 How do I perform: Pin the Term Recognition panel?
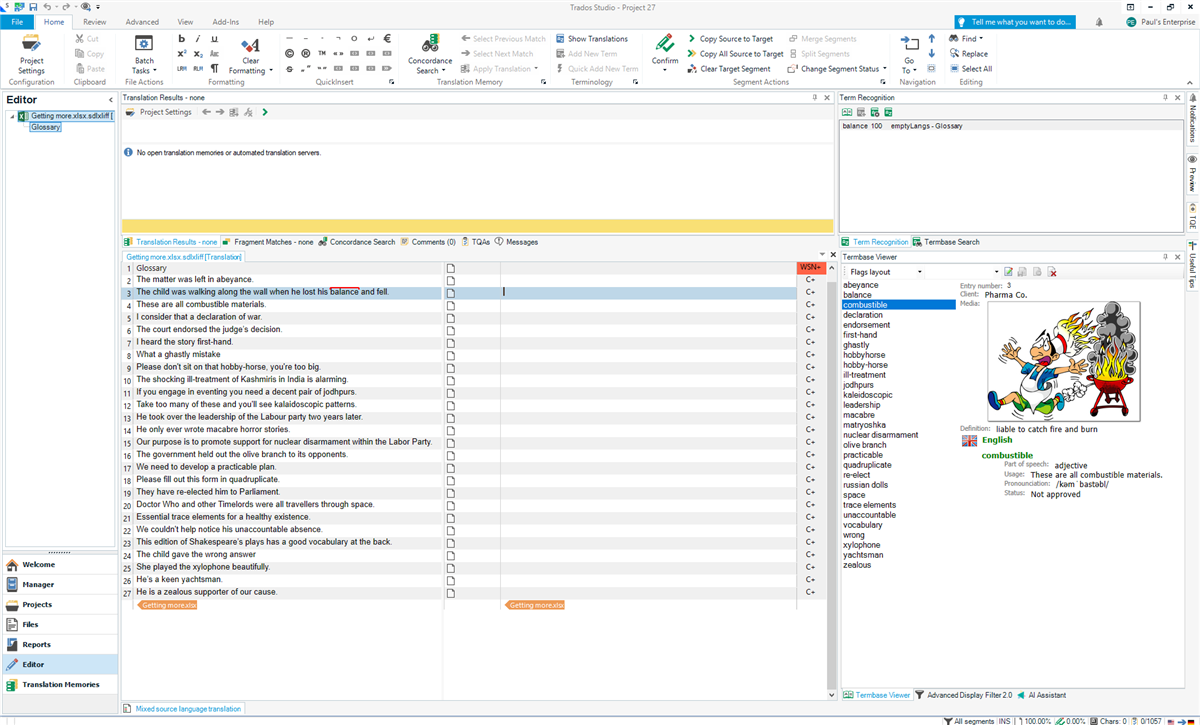point(1166,97)
